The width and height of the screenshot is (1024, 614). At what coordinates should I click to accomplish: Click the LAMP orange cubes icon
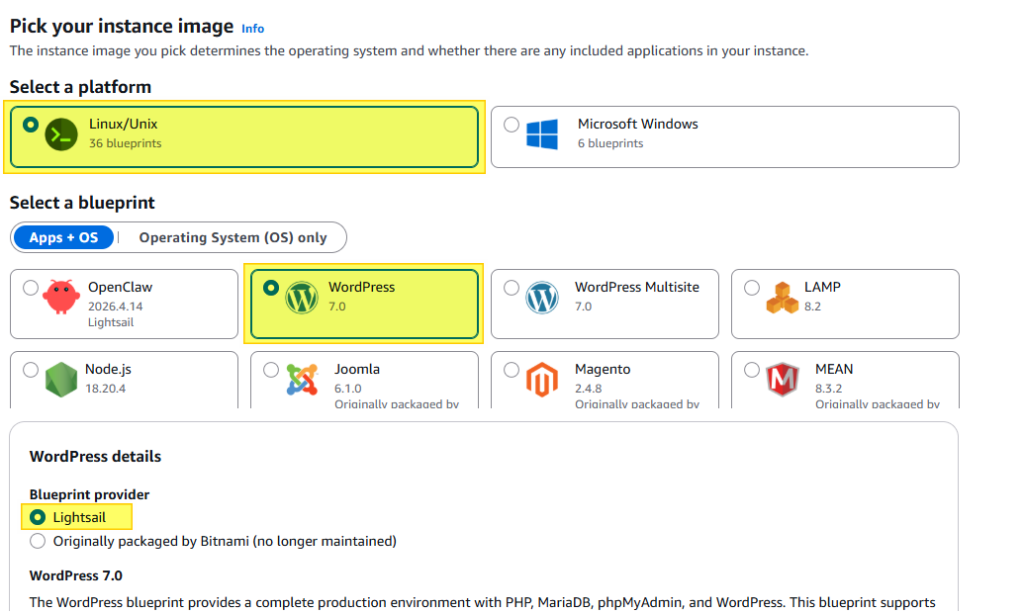coord(782,298)
